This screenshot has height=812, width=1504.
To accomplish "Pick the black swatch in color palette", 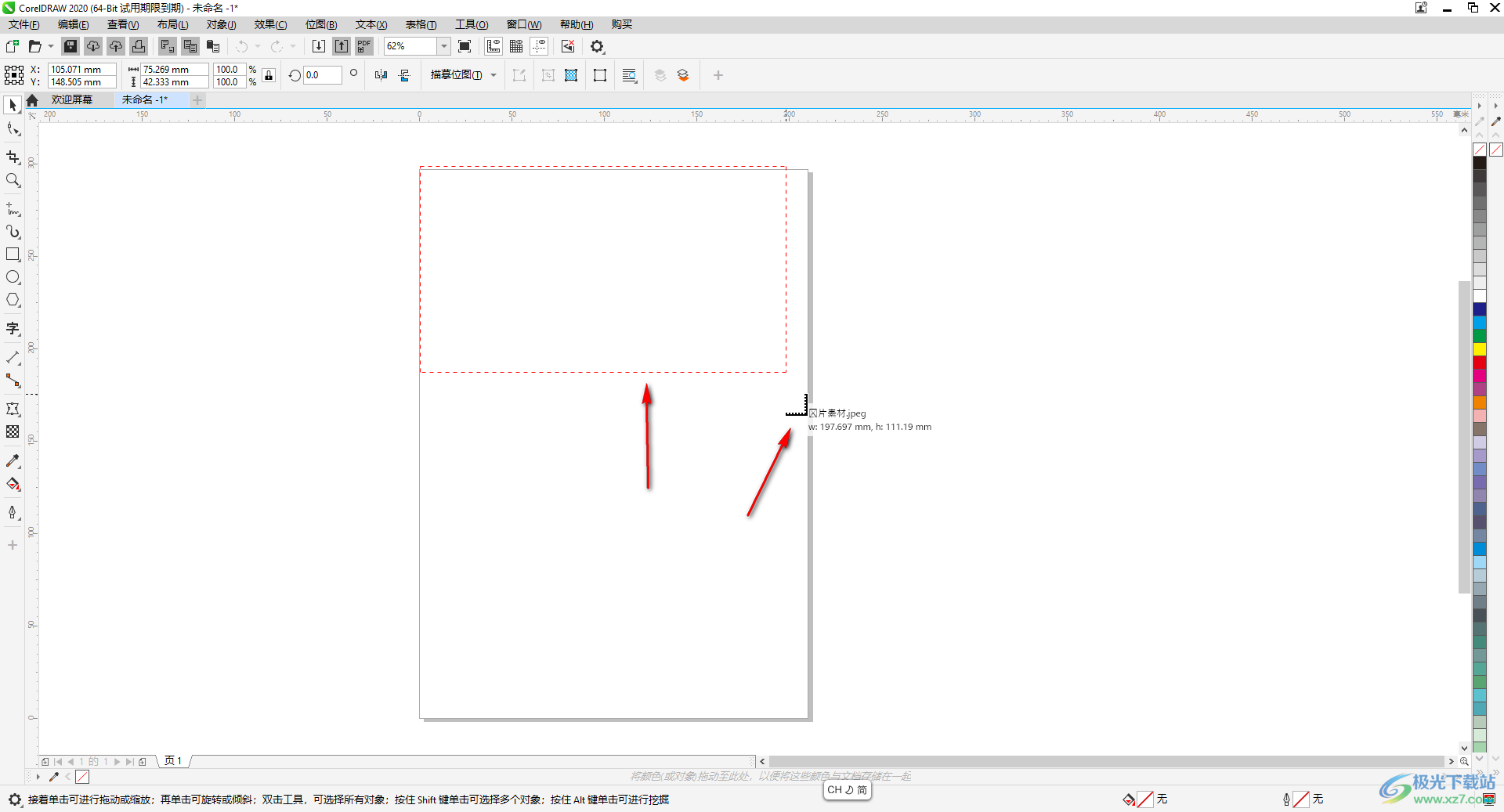I will pyautogui.click(x=1480, y=163).
